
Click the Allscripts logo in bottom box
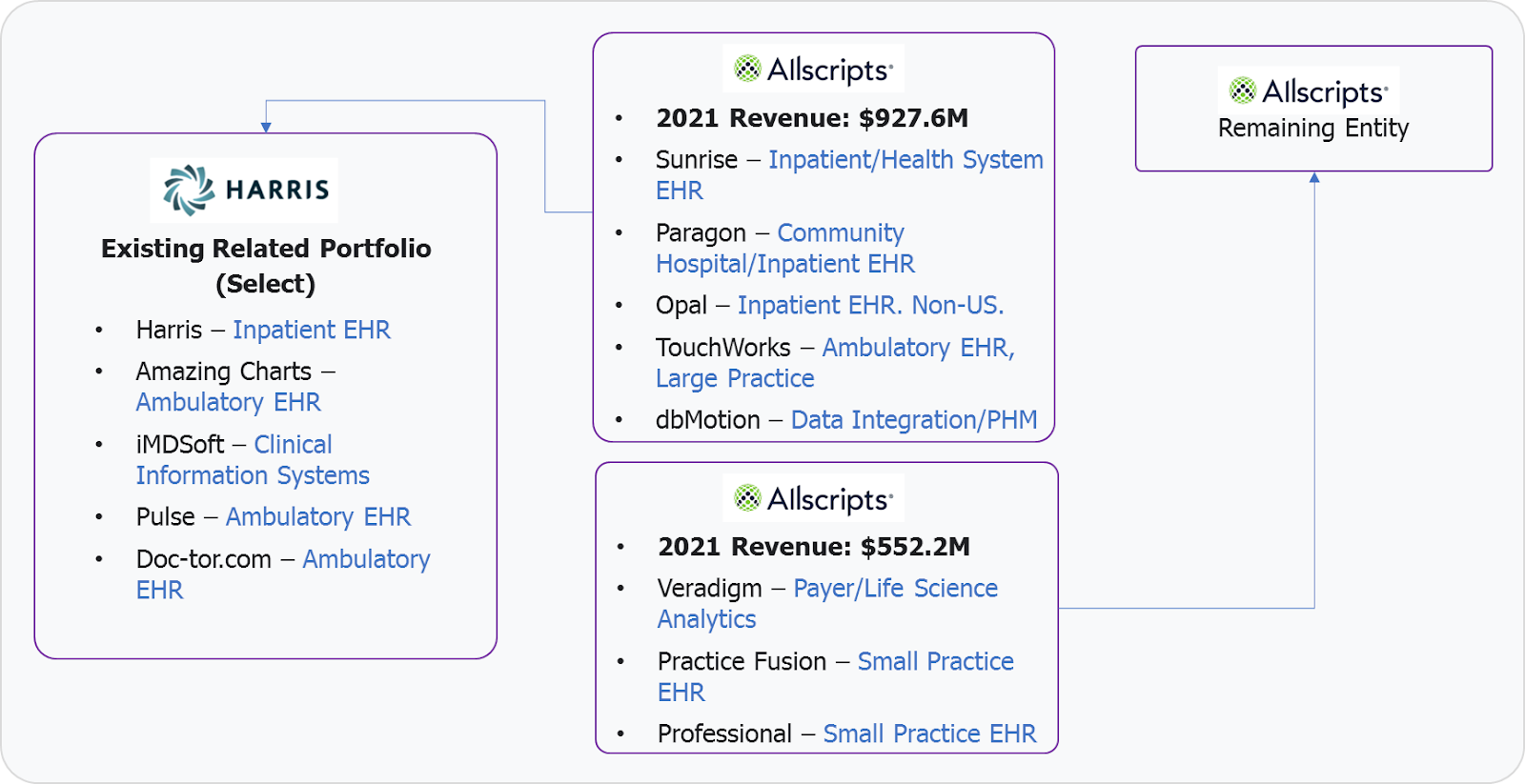pos(813,498)
